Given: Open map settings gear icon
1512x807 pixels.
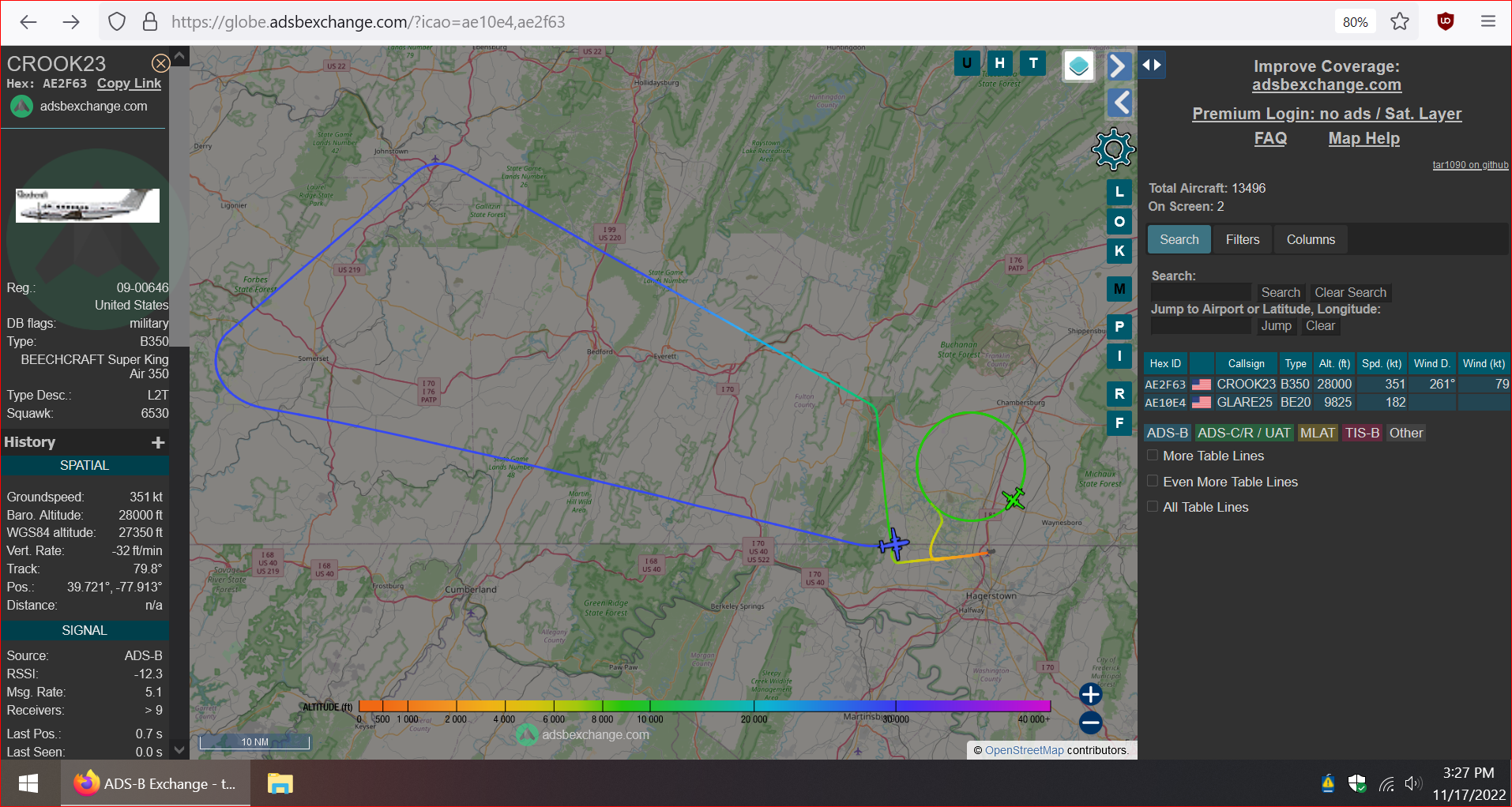Looking at the screenshot, I should [1113, 148].
